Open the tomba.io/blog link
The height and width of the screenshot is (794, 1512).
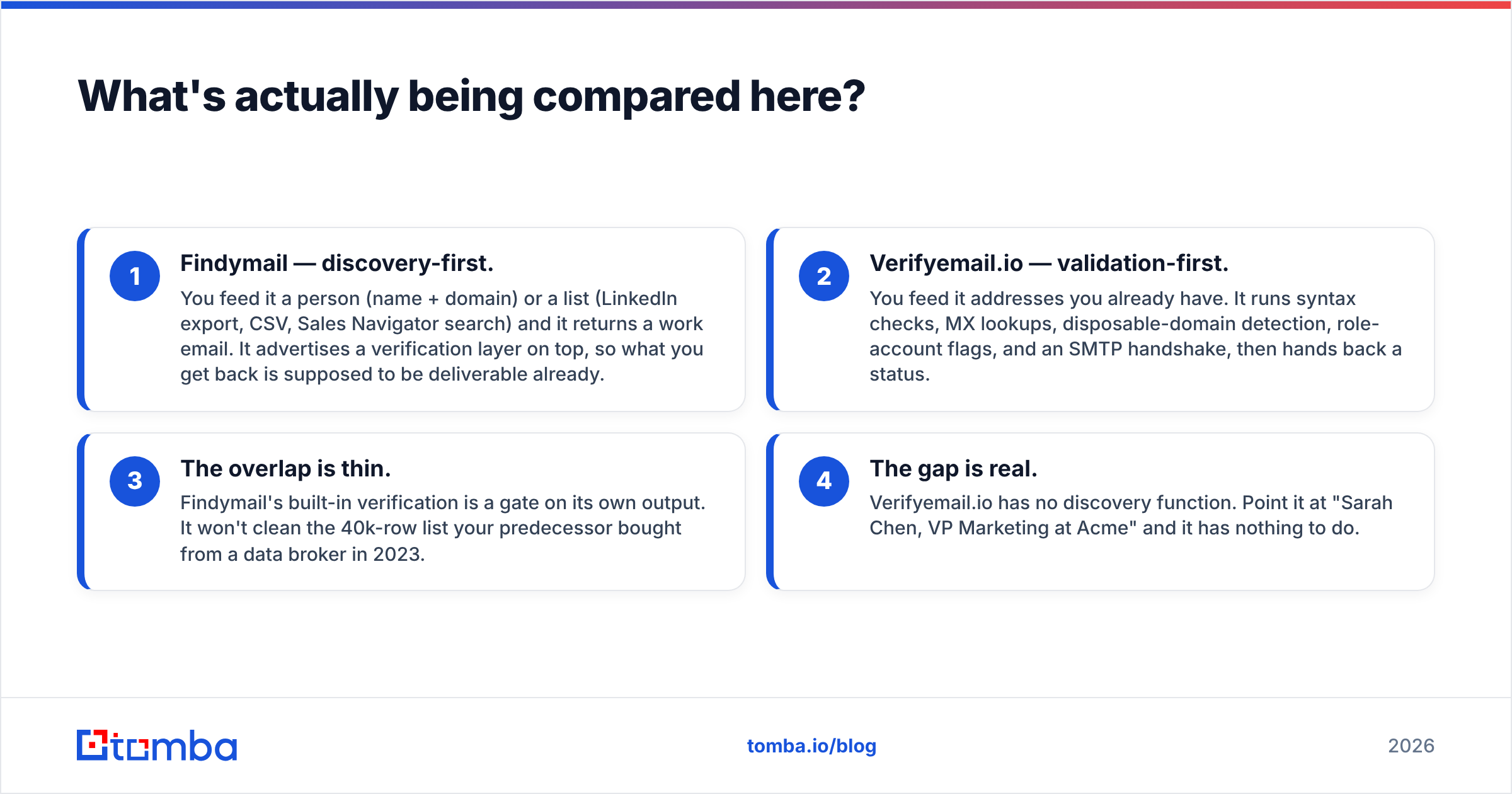click(x=811, y=746)
